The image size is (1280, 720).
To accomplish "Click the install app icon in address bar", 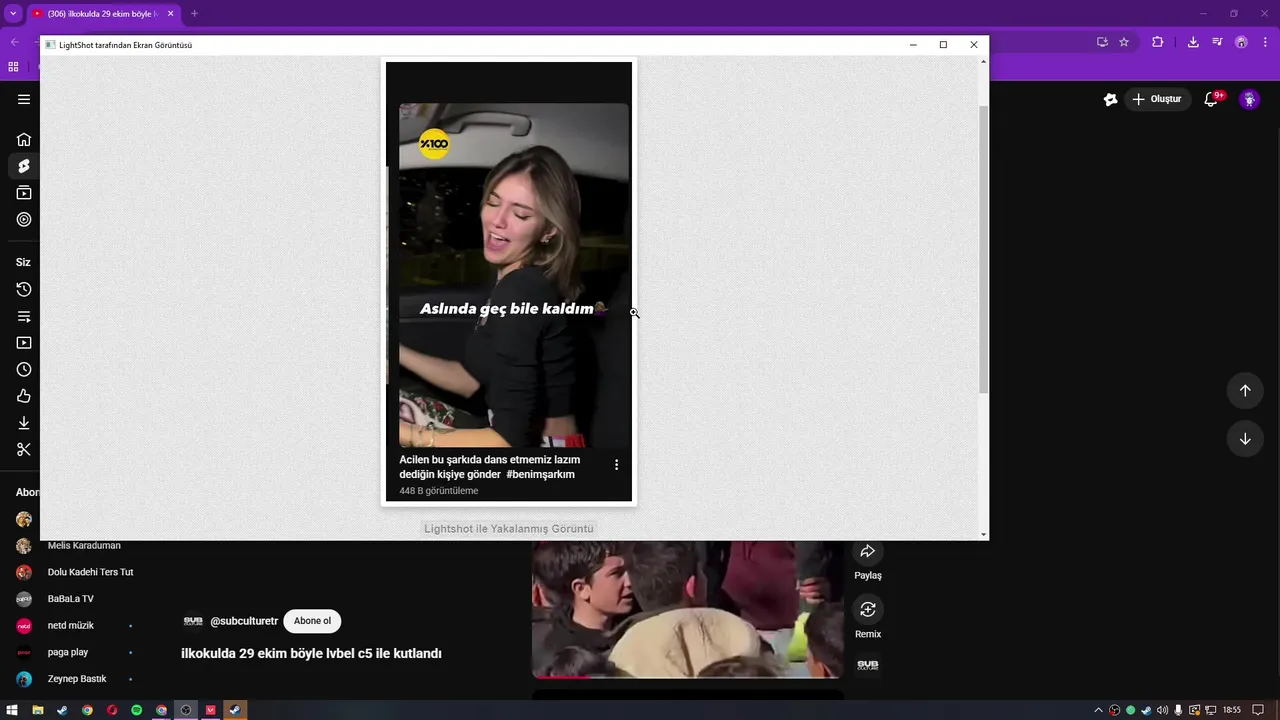I will [1102, 42].
